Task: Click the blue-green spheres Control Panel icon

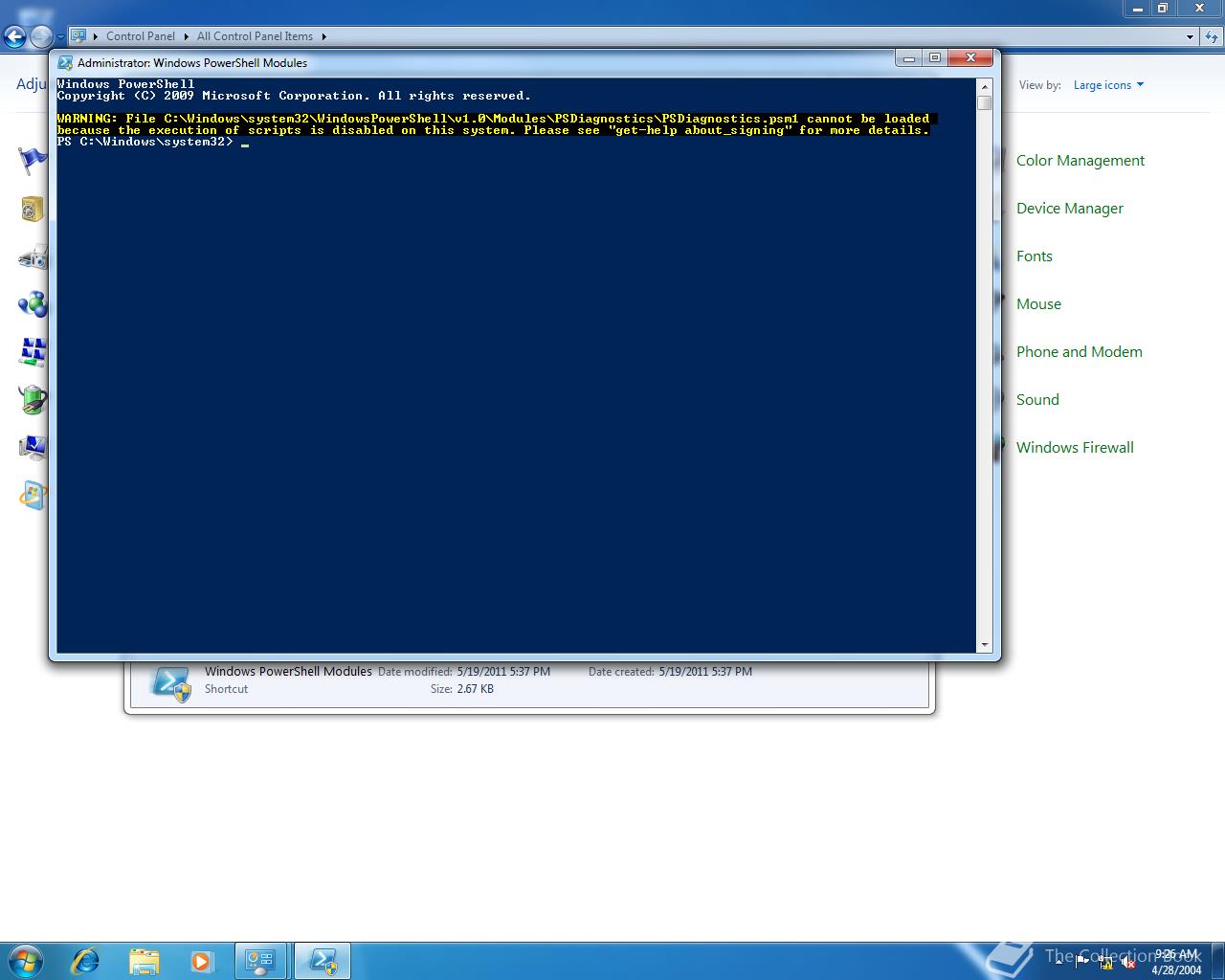Action: pyautogui.click(x=33, y=304)
